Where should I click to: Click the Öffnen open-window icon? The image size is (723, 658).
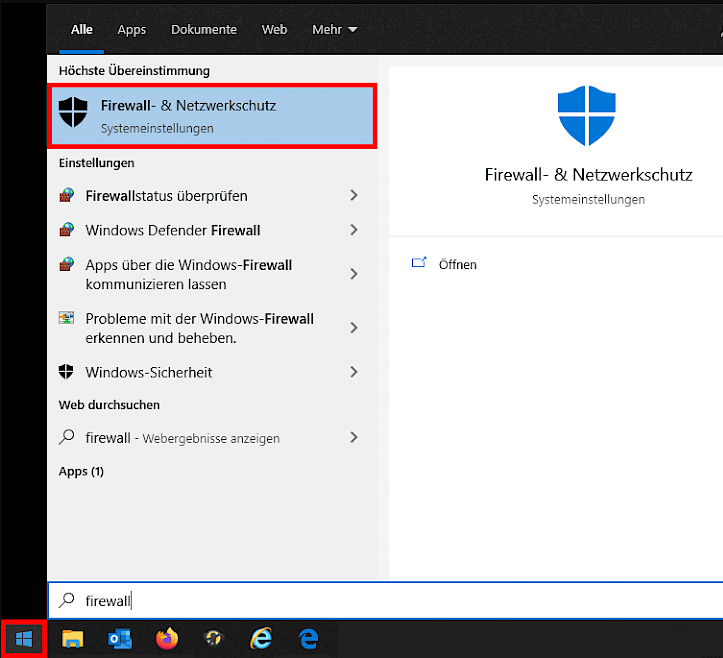click(419, 263)
